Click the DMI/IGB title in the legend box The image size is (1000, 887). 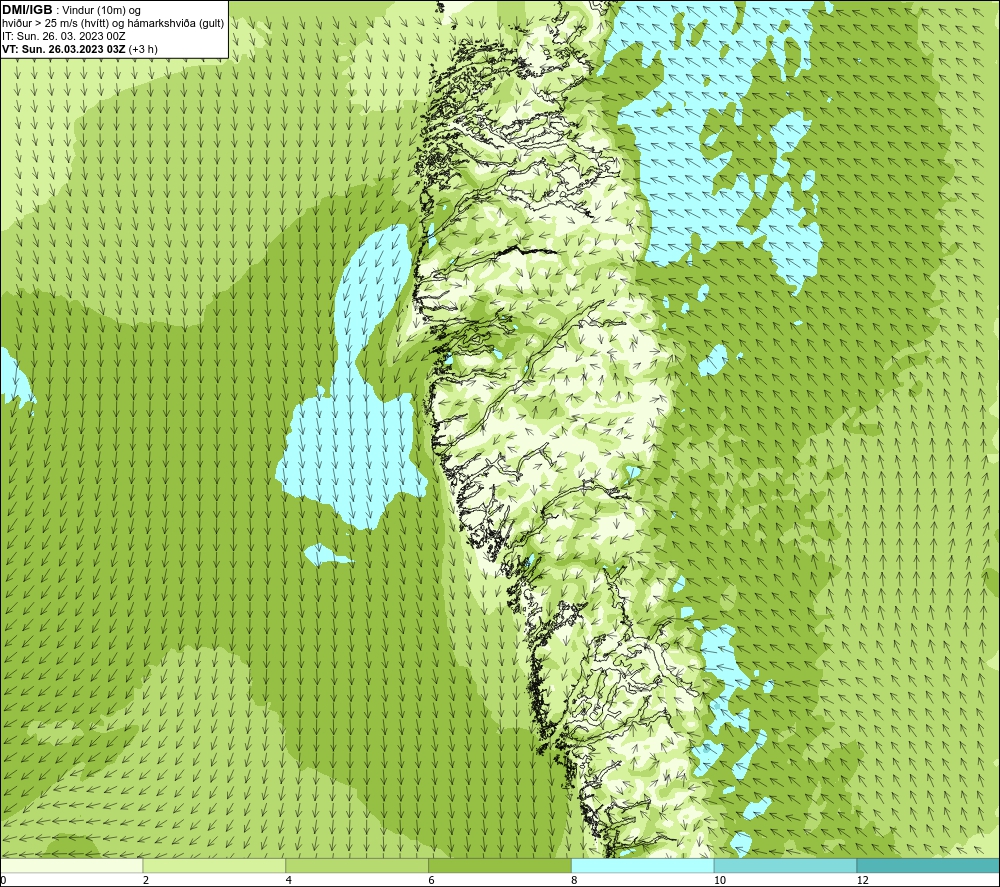(x=27, y=10)
